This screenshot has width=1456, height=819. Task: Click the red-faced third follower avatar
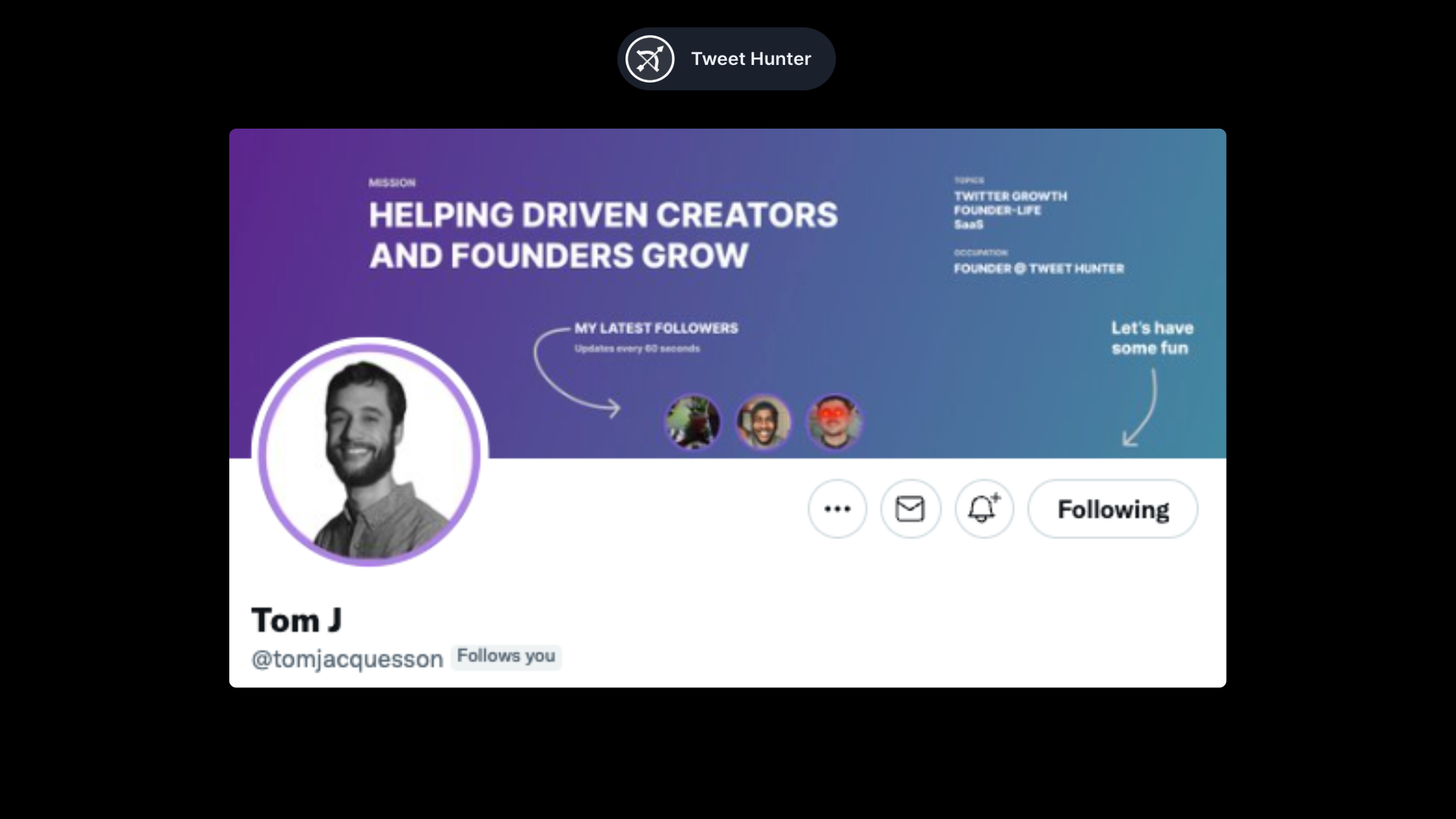point(834,422)
